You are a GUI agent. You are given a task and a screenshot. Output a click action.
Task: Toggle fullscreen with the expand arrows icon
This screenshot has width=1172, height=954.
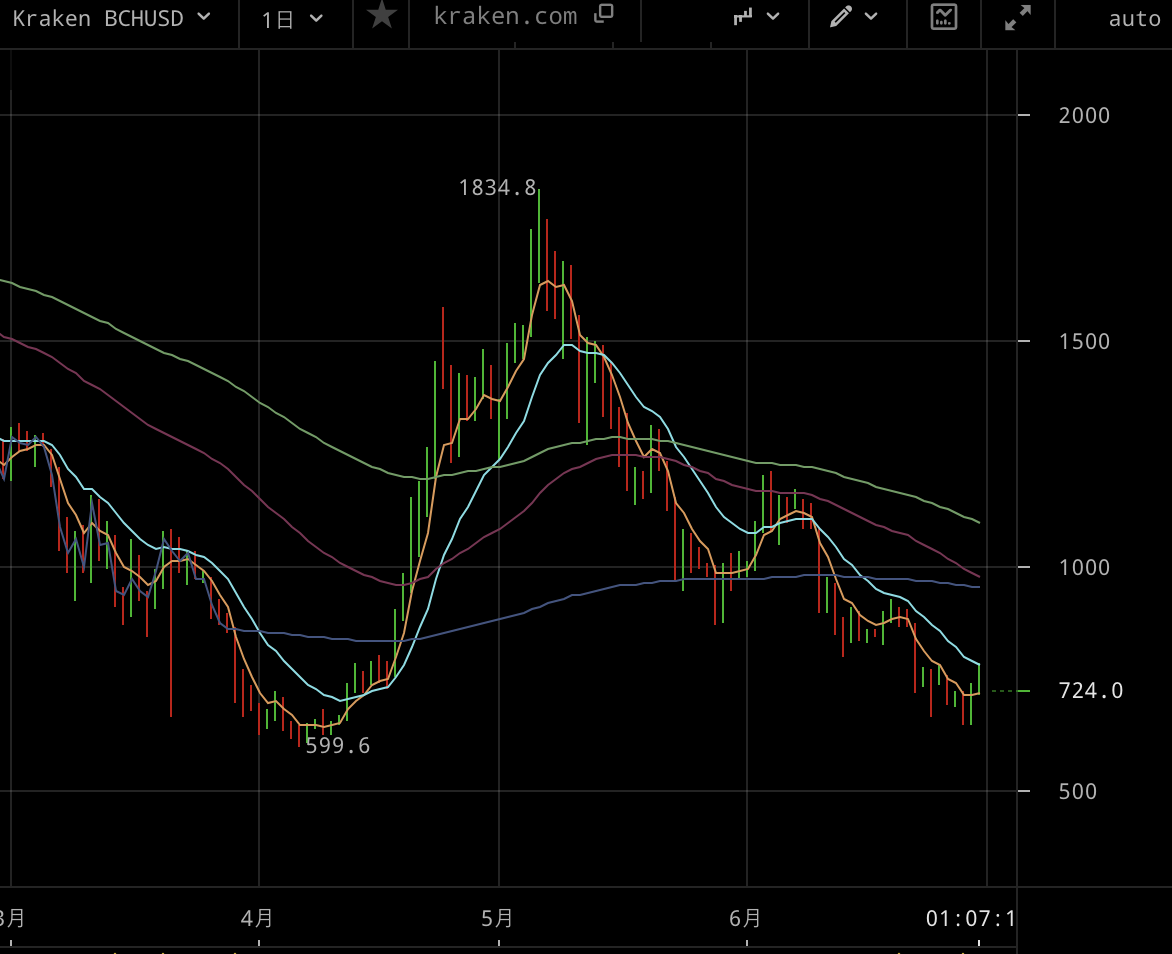[1017, 17]
